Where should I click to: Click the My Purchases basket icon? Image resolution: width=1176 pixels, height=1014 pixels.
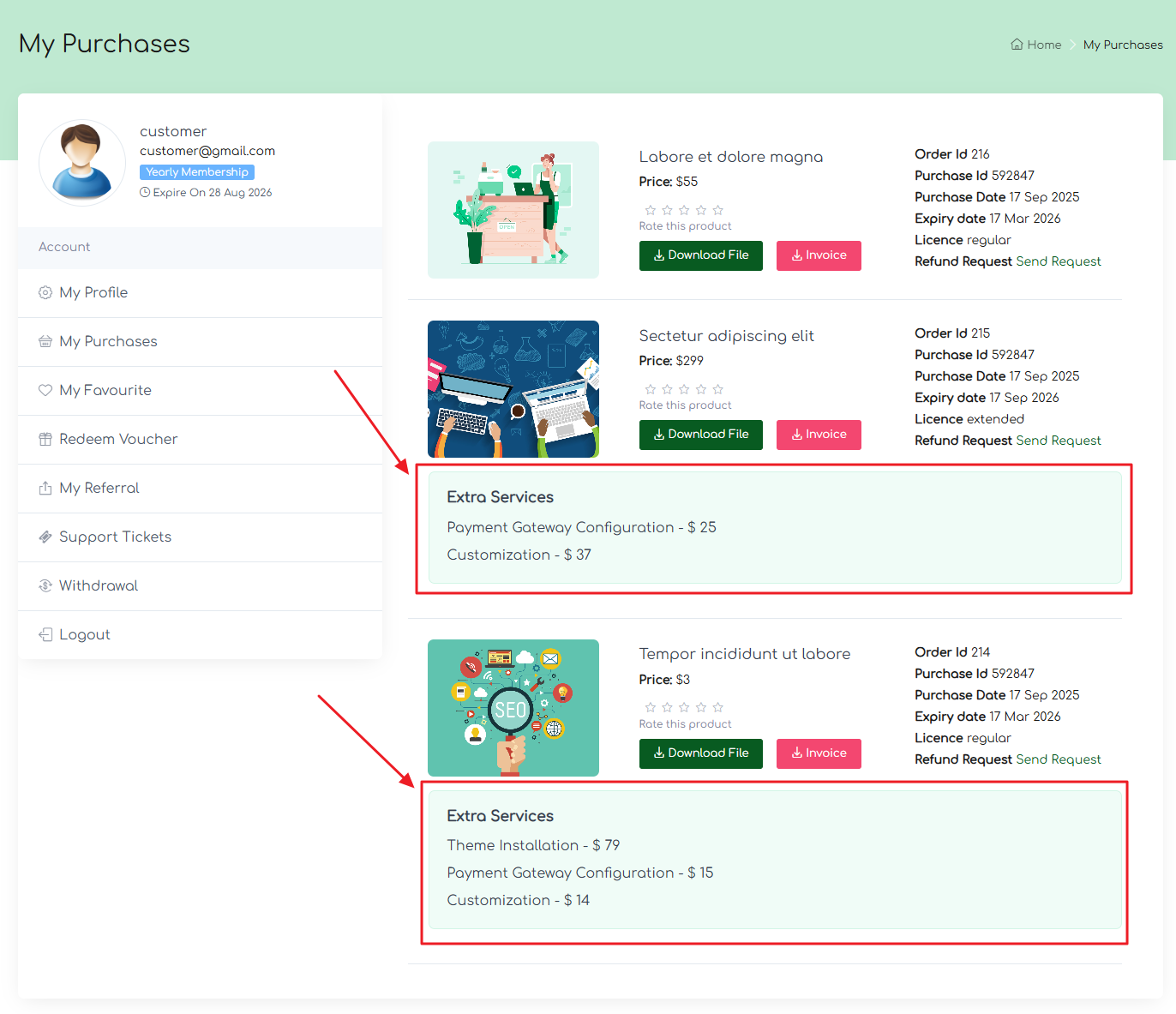45,342
